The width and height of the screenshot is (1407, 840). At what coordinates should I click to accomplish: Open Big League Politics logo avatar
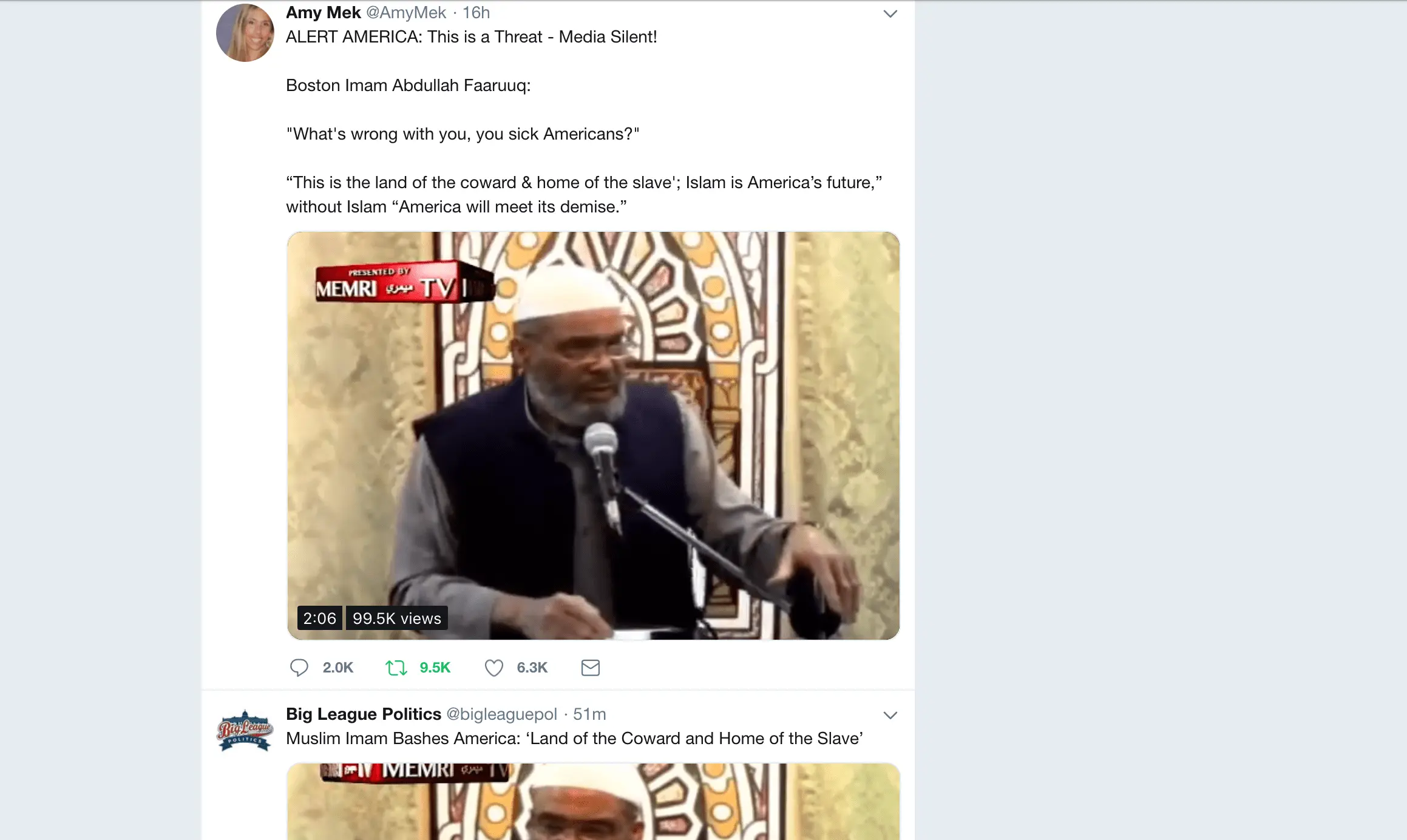tap(245, 730)
